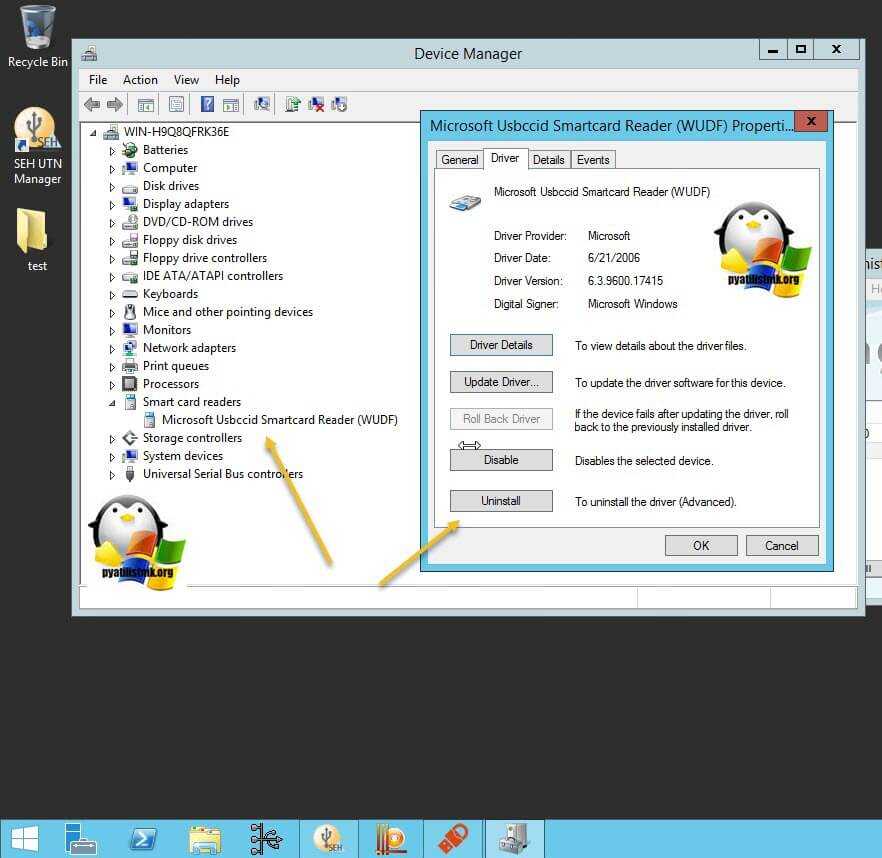Select Microsoft Usbccid Smartcard Reader tree item
882x858 pixels.
coord(279,420)
